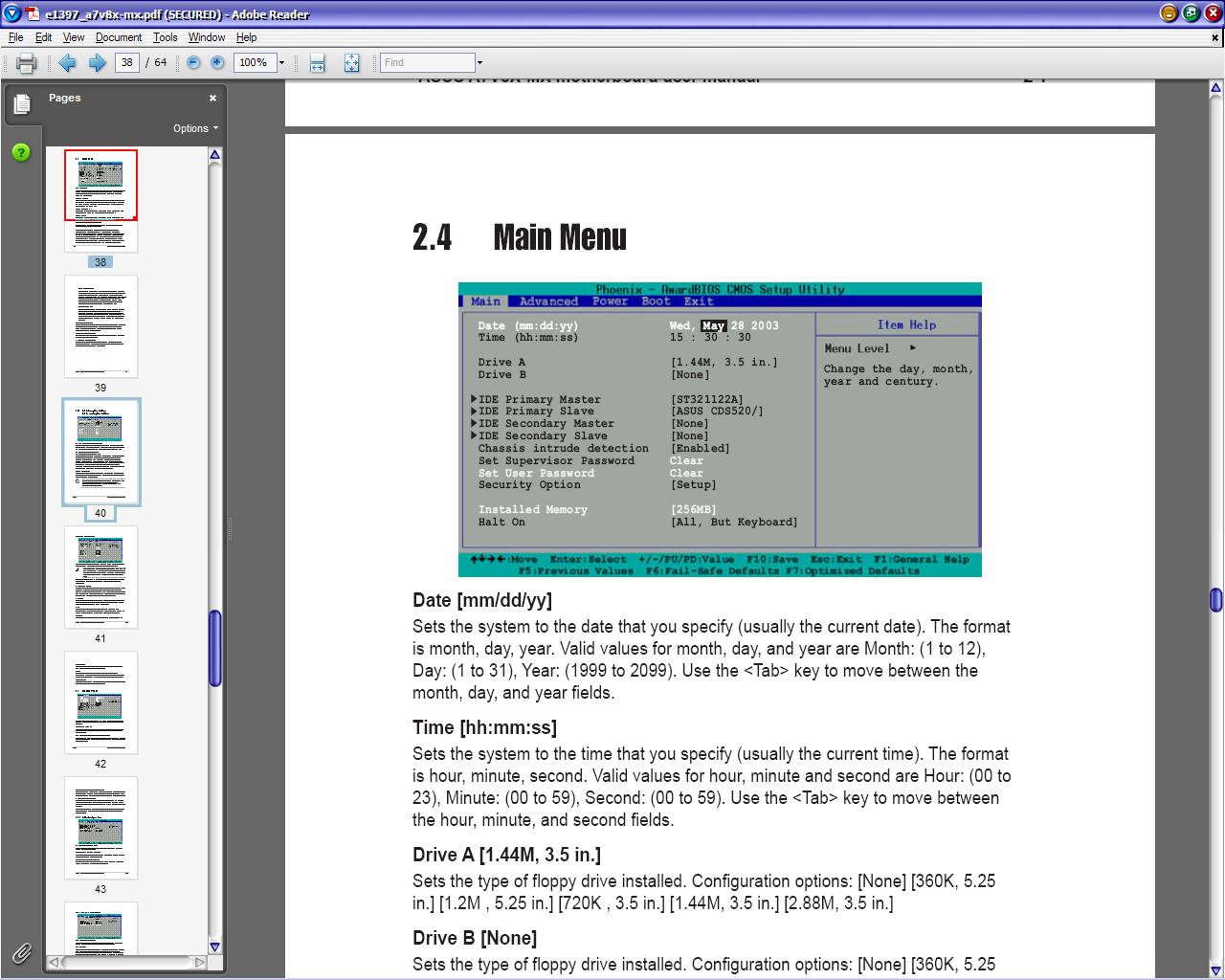Open the Pages panel Options menu
Image resolution: width=1225 pixels, height=980 pixels.
click(x=195, y=128)
